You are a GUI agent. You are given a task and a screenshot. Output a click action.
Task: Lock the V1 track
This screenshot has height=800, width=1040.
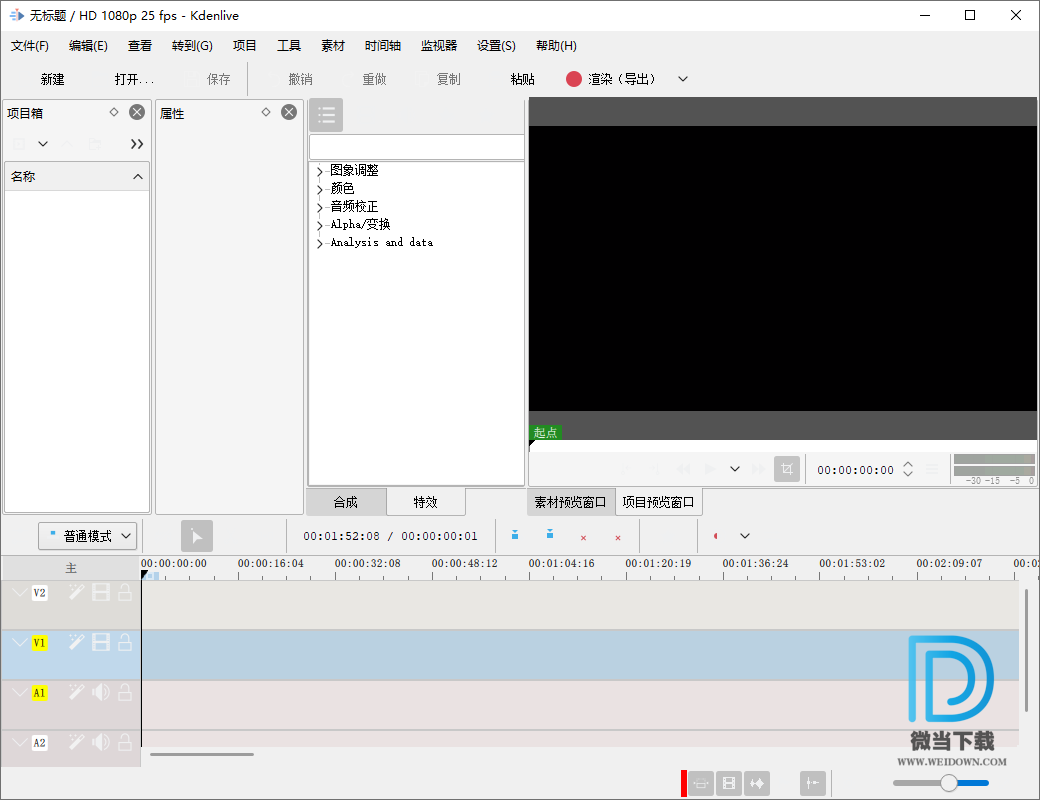(125, 642)
